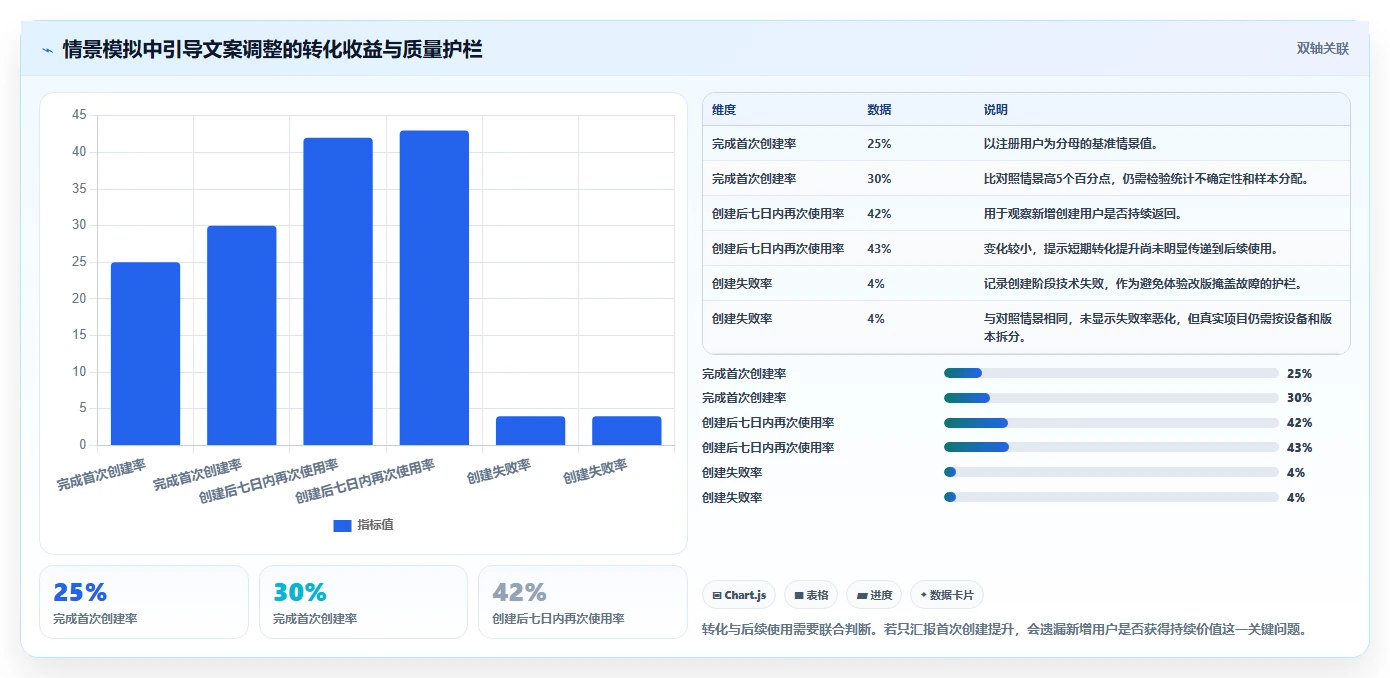Click the tallest chart bar at 43
The width and height of the screenshot is (1390, 678).
(x=434, y=287)
